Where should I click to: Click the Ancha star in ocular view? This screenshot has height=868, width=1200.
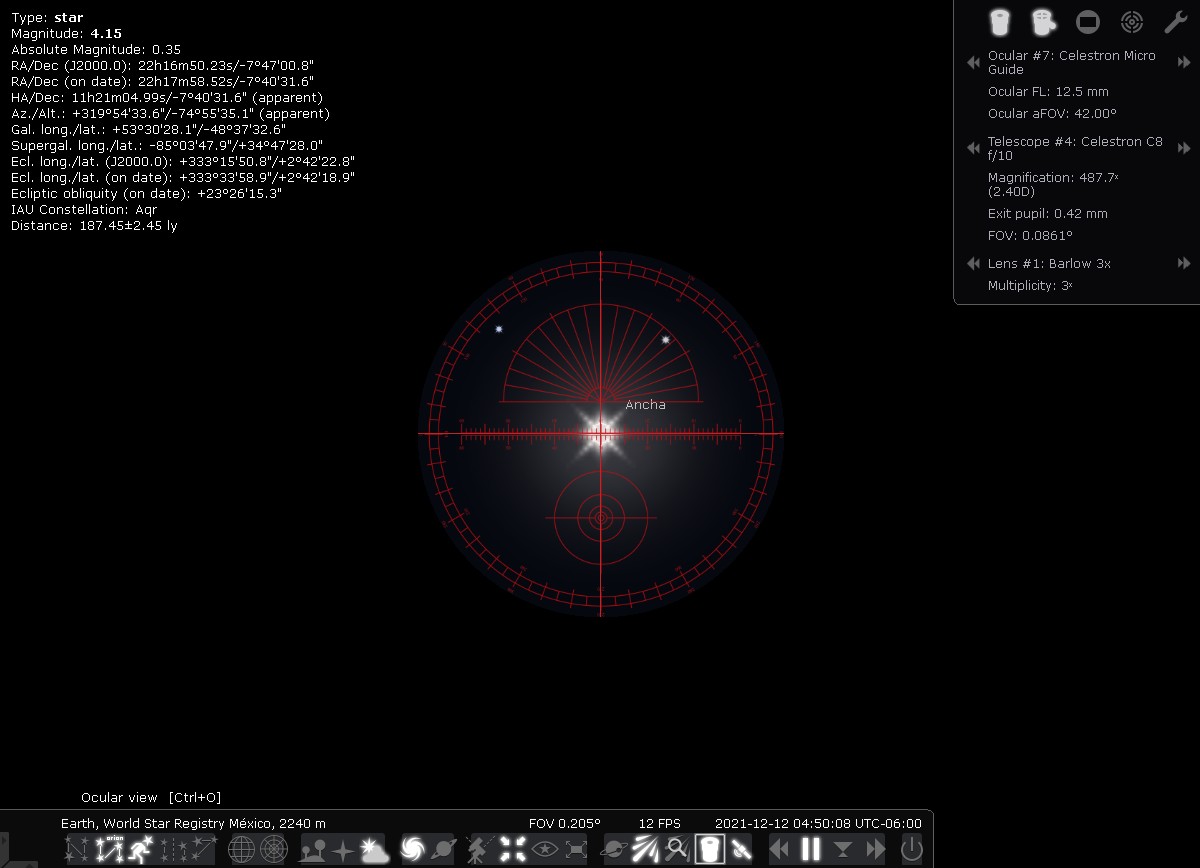tap(601, 434)
